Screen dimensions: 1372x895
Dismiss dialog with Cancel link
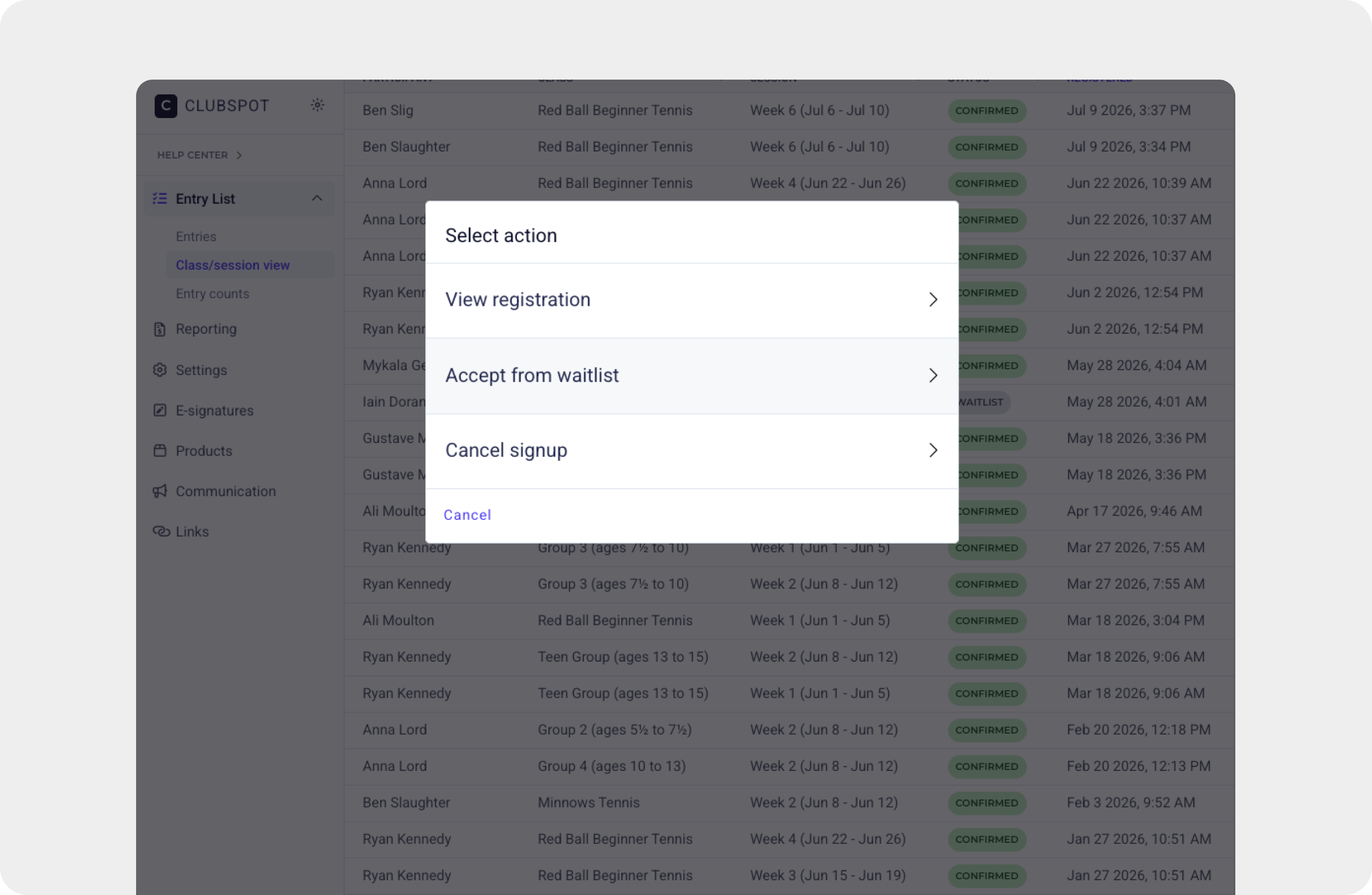click(x=467, y=514)
